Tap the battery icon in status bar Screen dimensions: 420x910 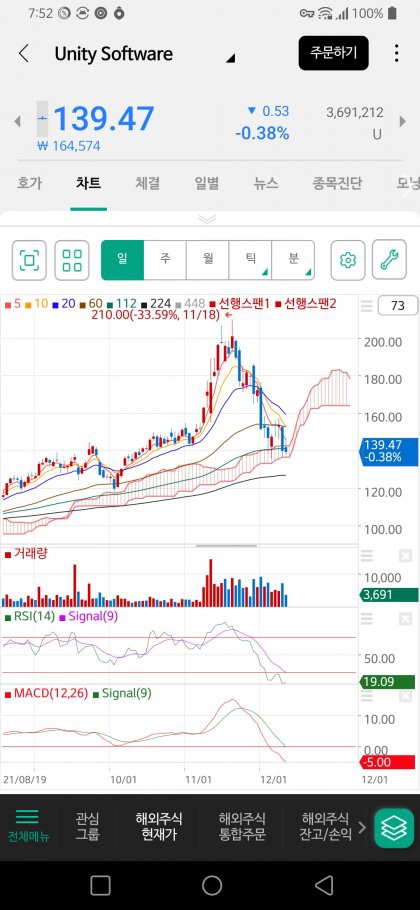393,13
